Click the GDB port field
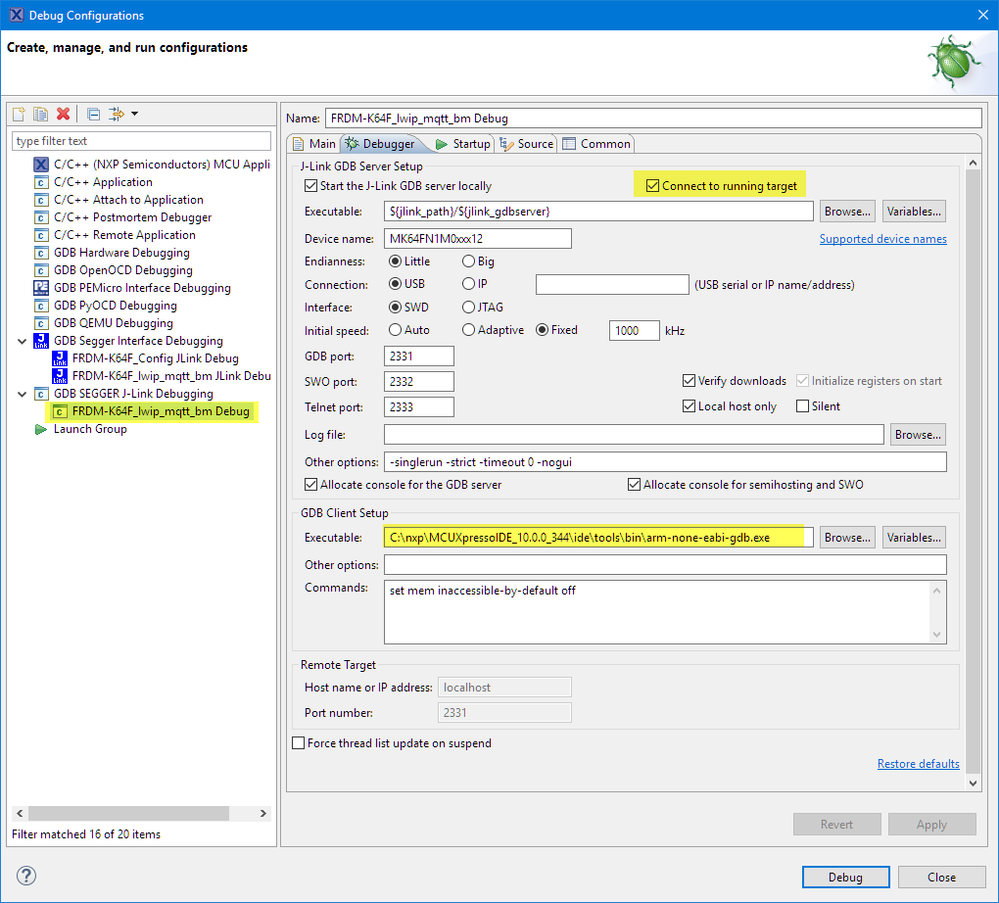This screenshot has height=903, width=999. pos(419,356)
